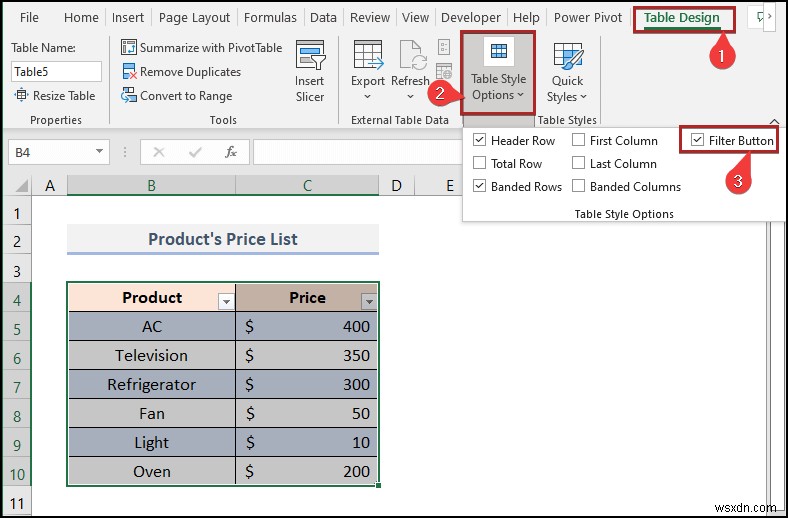Switch to the Data tab

pyautogui.click(x=323, y=18)
